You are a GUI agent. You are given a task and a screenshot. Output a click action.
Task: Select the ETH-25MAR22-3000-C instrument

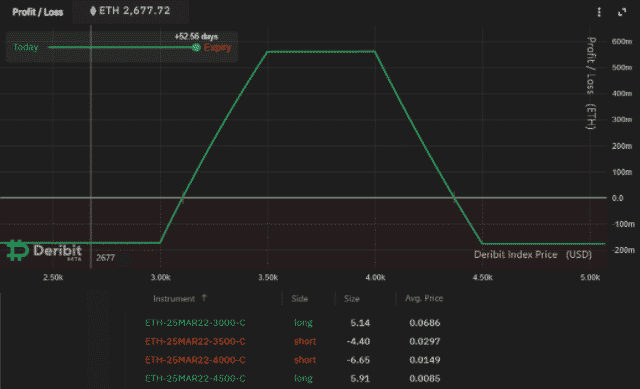(195, 323)
